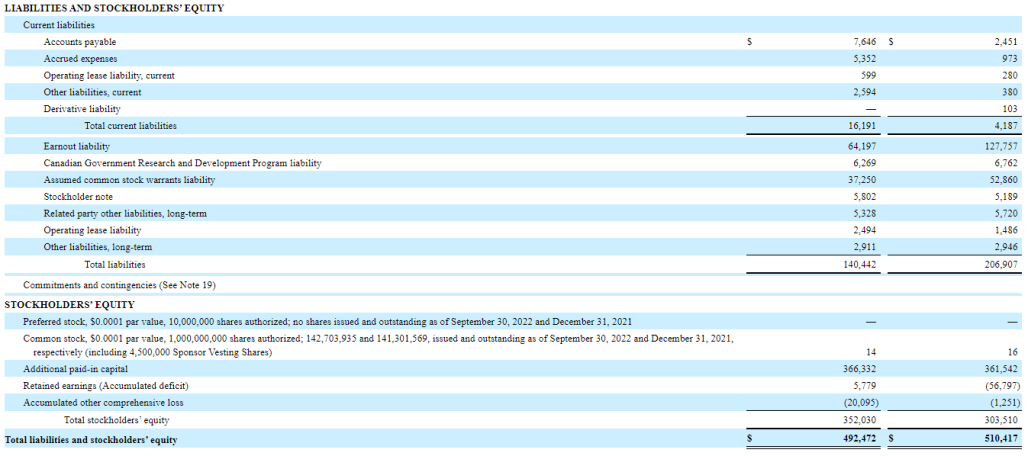Select the 'Earnout liability' label
The height and width of the screenshot is (456, 1028).
[x=77, y=146]
